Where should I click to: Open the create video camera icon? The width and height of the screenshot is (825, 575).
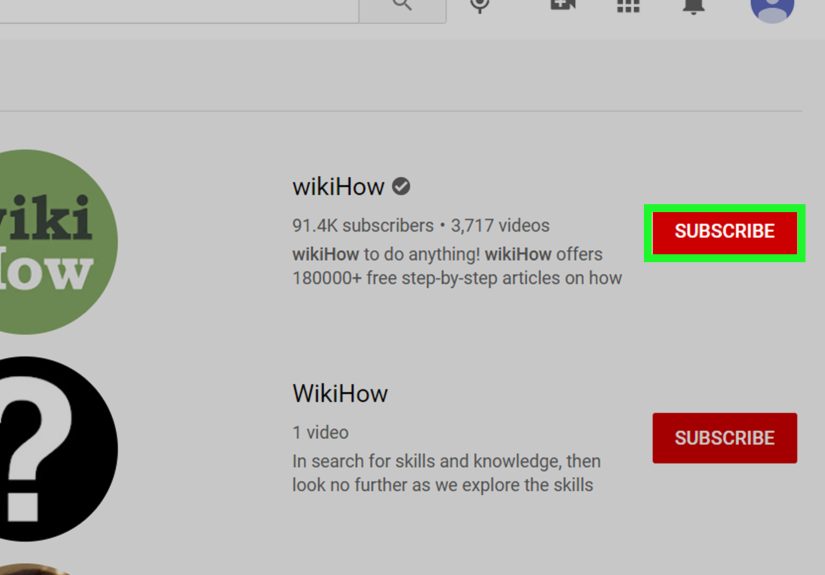562,5
